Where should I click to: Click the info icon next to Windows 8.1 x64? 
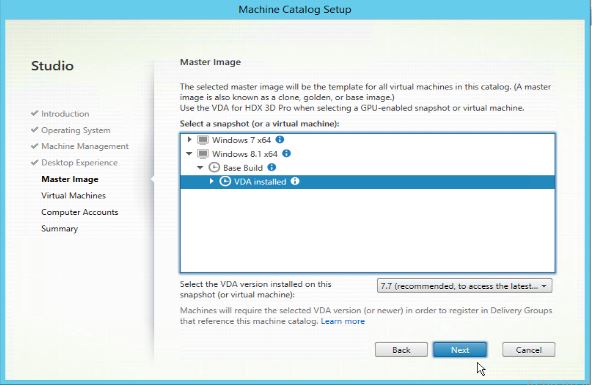pos(287,154)
